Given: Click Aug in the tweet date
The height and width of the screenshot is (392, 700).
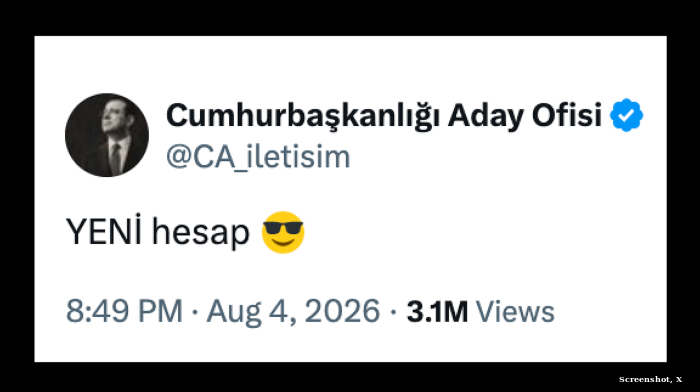Looking at the screenshot, I should click(233, 312).
